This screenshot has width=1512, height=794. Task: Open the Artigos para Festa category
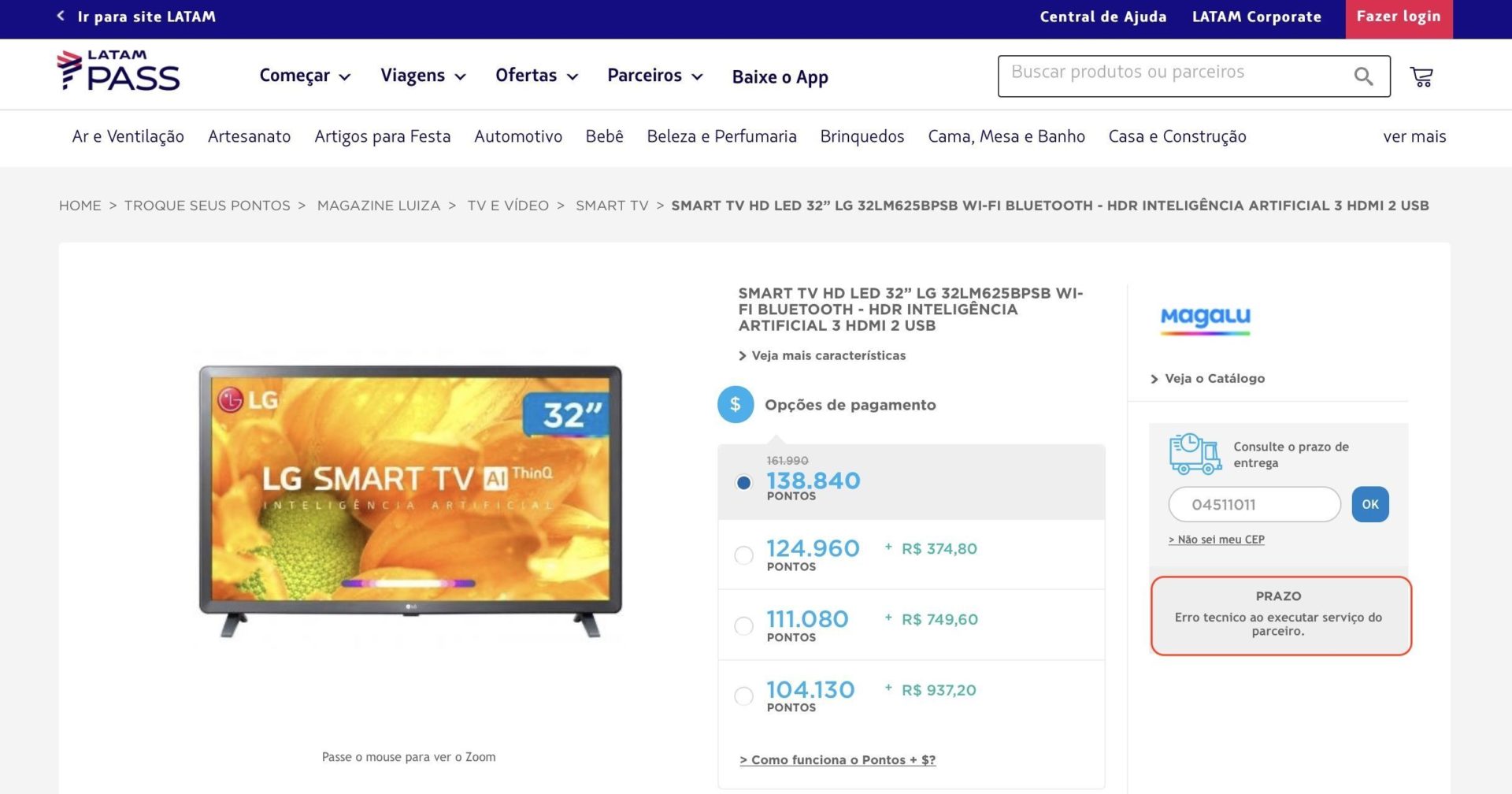click(x=382, y=136)
